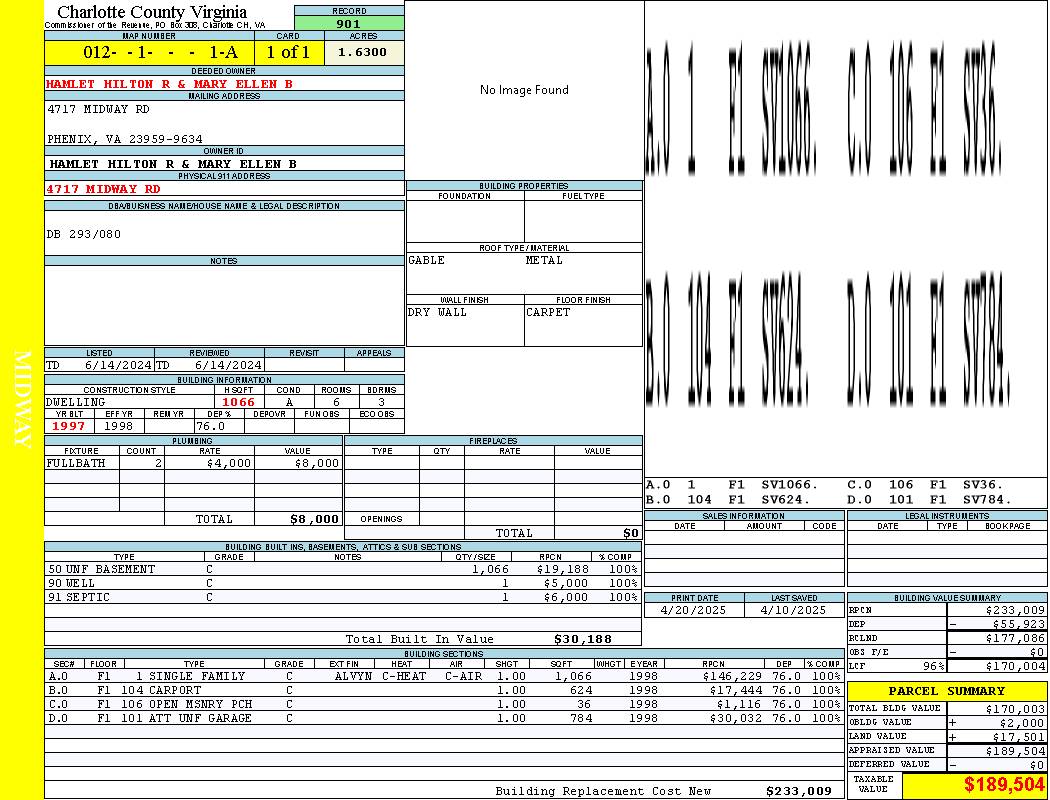
Task: Click carport RPCN $17,444
Action: [x=736, y=691]
